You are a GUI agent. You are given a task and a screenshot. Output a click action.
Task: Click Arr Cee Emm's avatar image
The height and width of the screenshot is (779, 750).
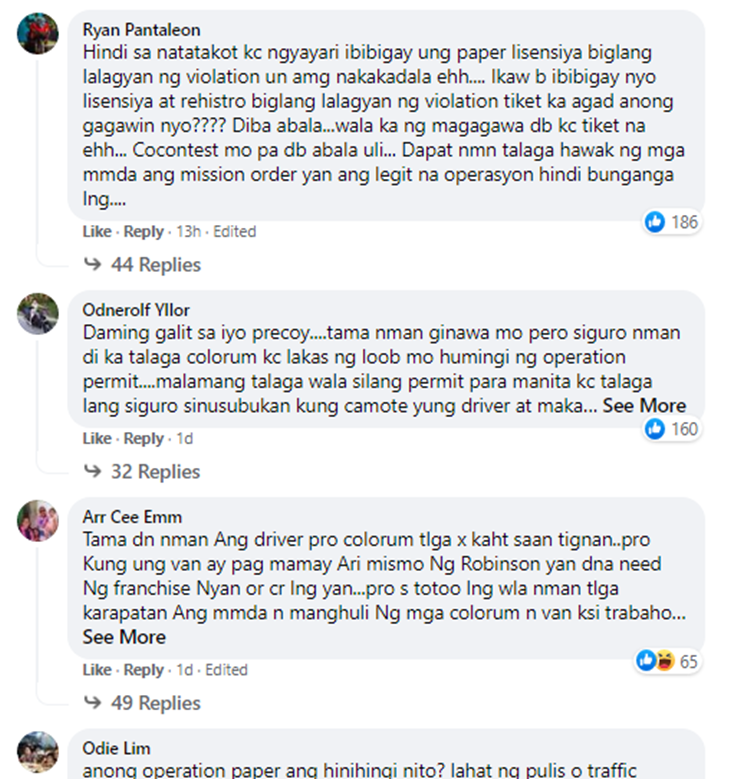38,521
